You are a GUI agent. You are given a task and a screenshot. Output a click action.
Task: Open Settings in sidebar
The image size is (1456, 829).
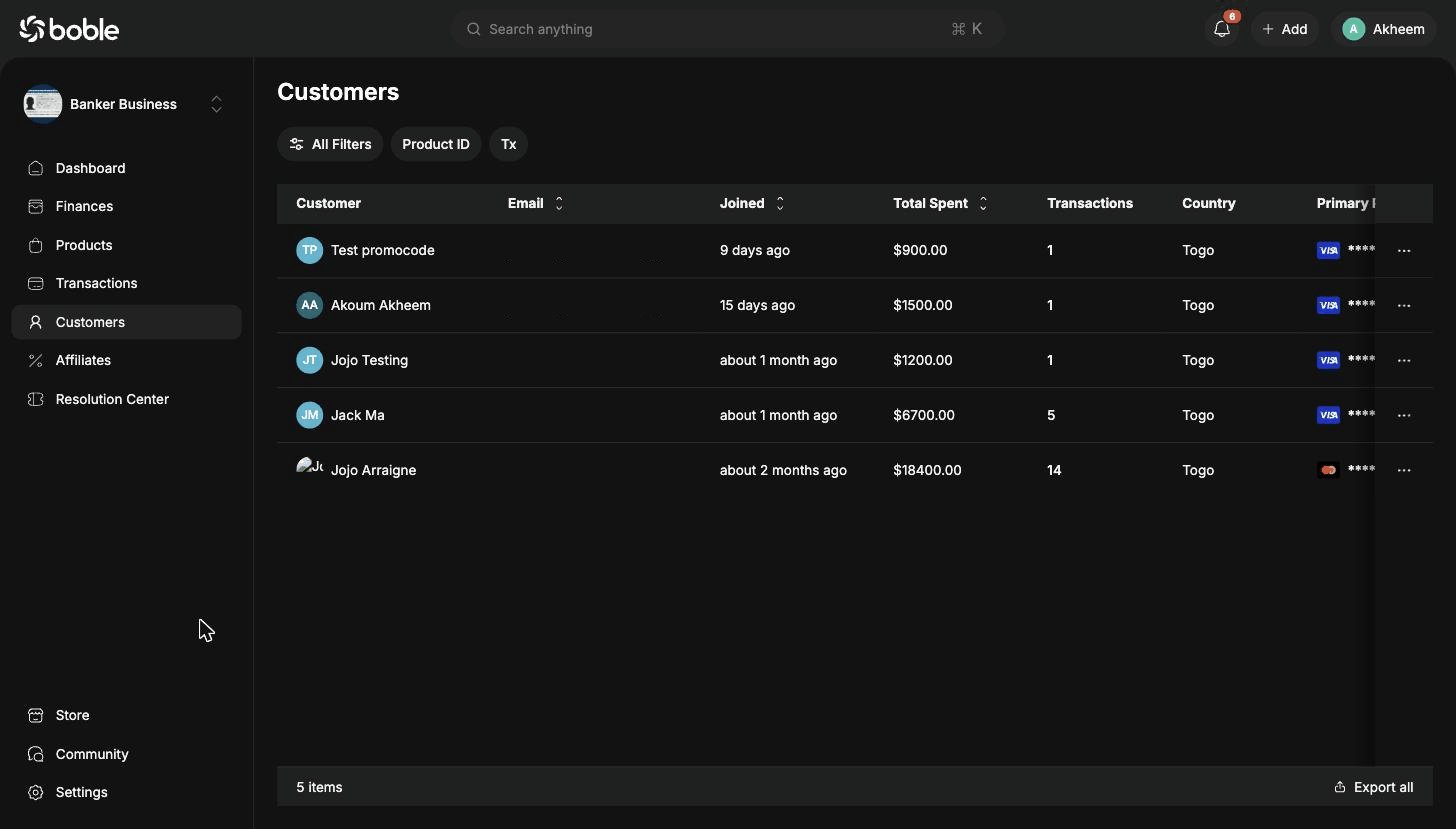(x=126, y=792)
